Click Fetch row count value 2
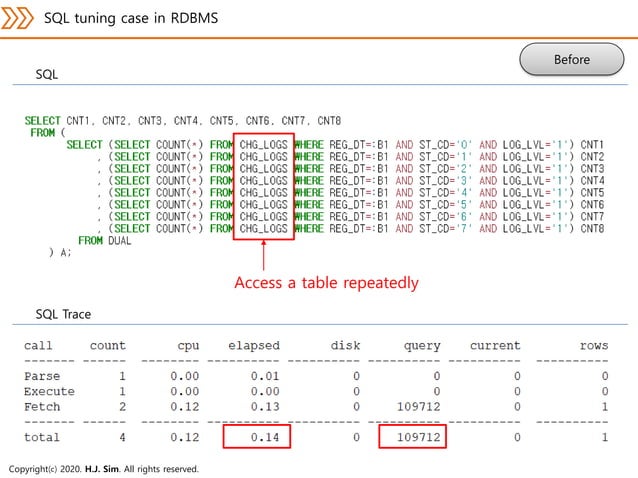Screen dimensions: 638x478 point(122,407)
